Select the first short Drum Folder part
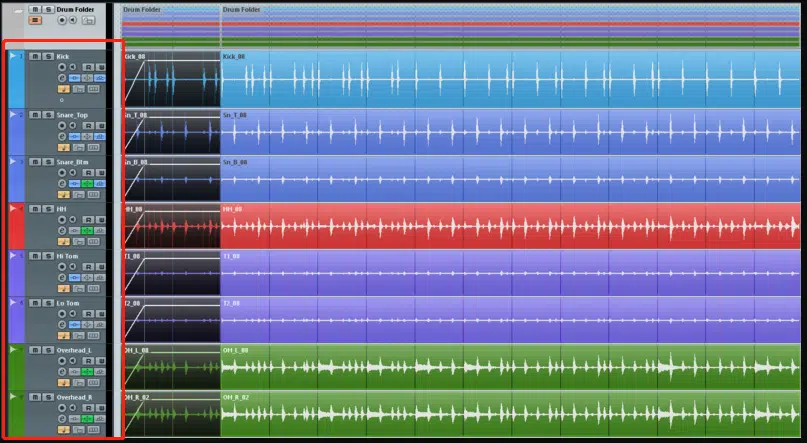This screenshot has width=807, height=443. point(171,26)
